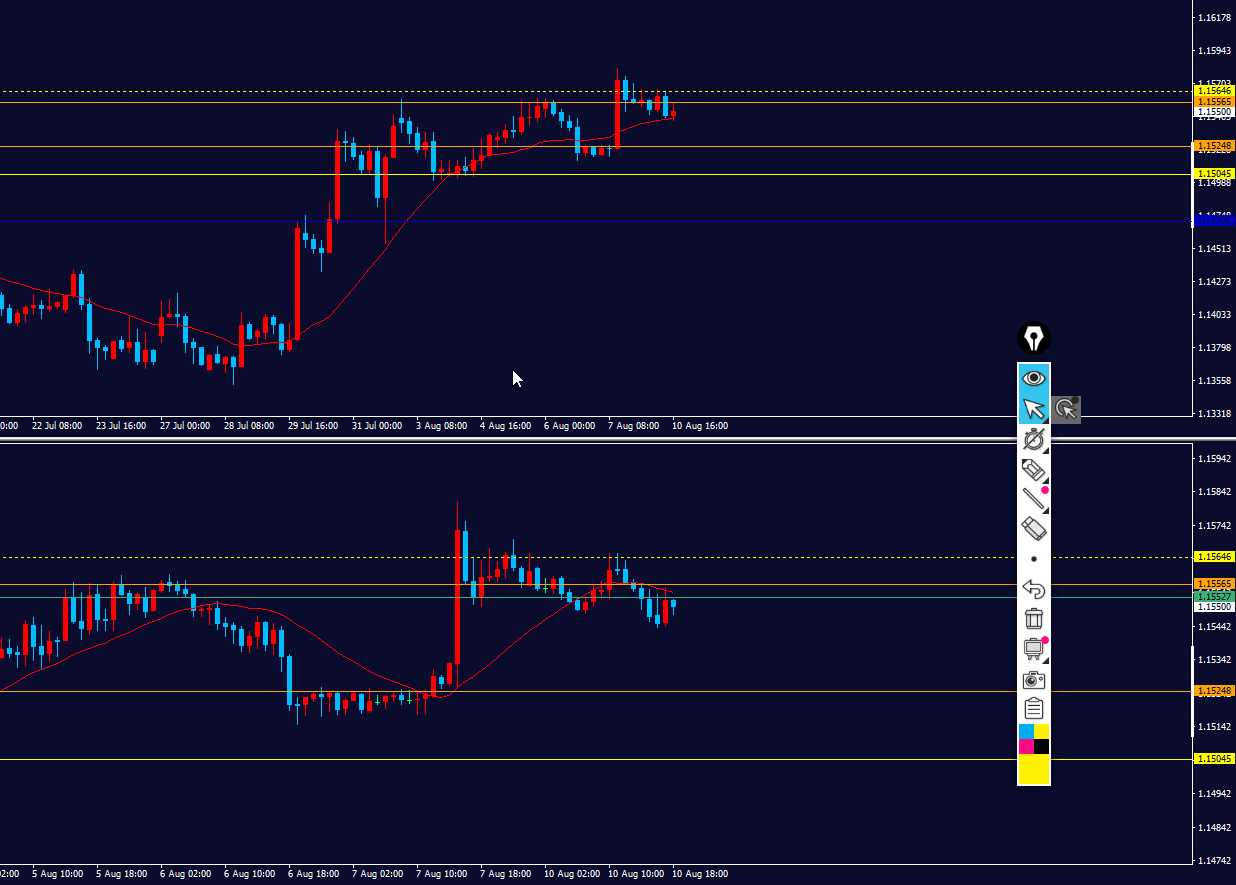
Task: Toggle ink visibility with the eye icon
Action: pos(1034,378)
